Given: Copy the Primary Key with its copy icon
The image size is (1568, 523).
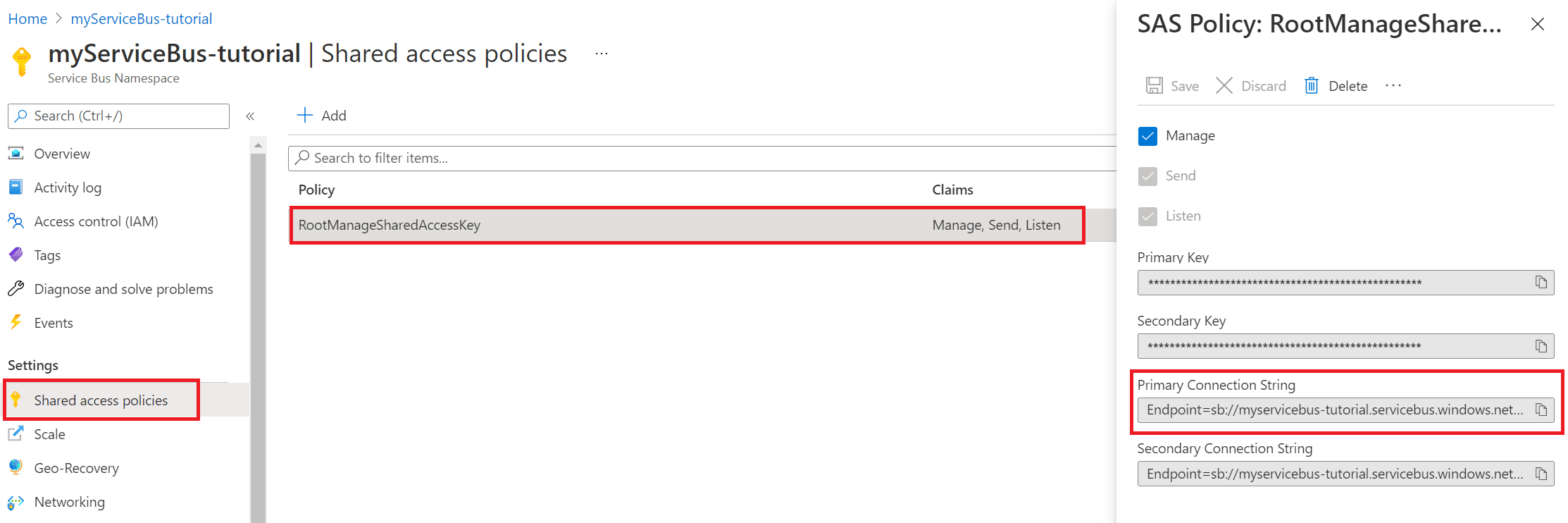Looking at the screenshot, I should pyautogui.click(x=1543, y=282).
